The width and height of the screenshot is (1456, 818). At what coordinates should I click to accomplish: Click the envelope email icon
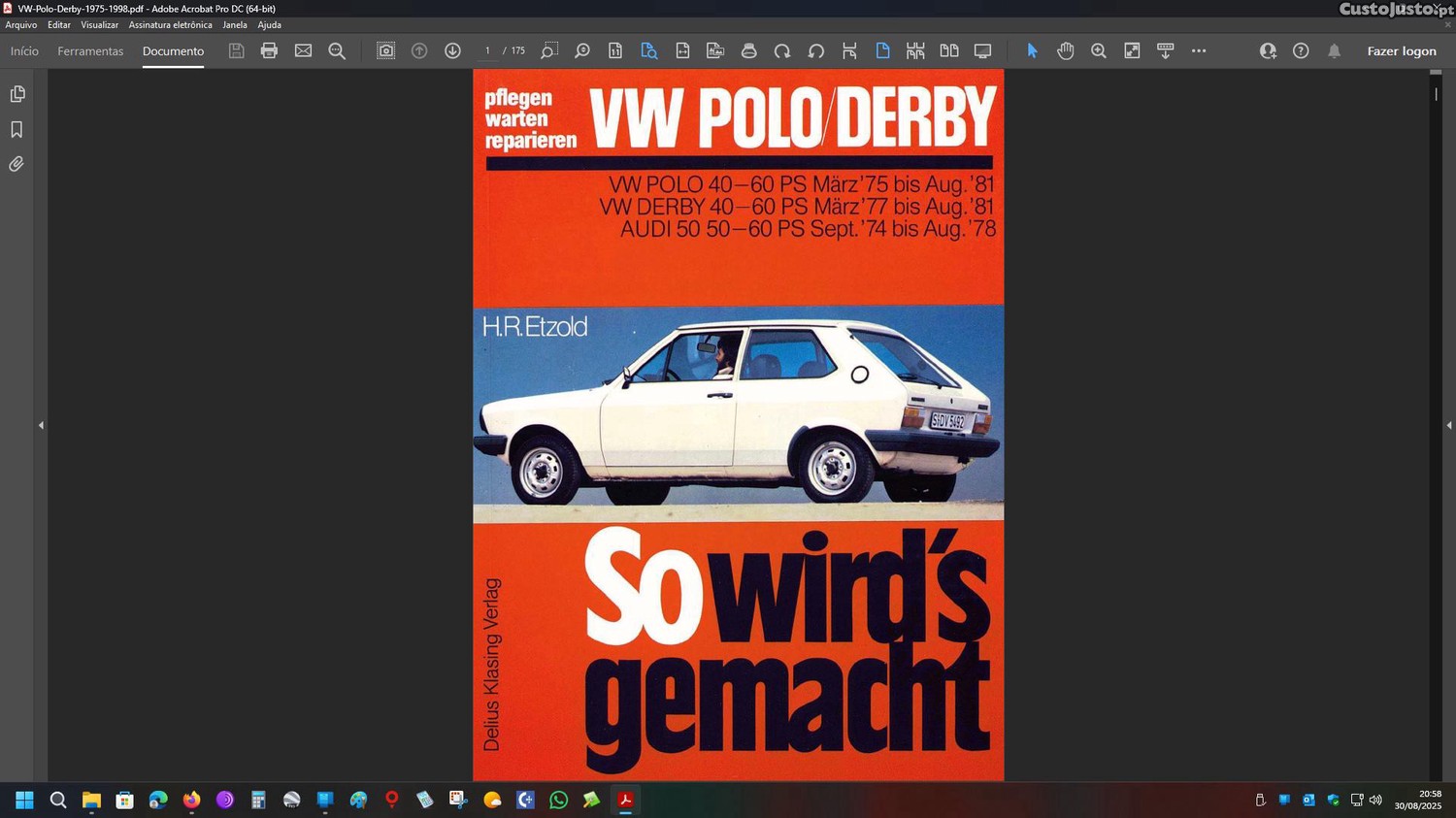coord(303,50)
